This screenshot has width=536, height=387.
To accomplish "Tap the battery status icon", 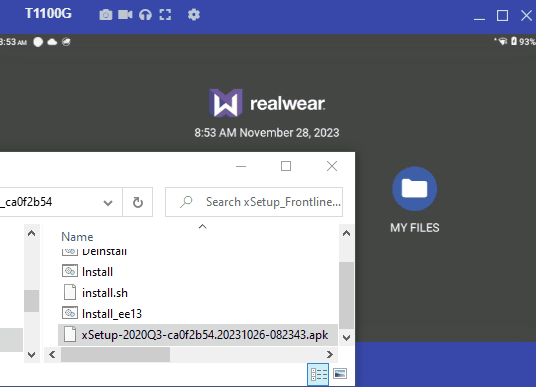I will pos(514,41).
